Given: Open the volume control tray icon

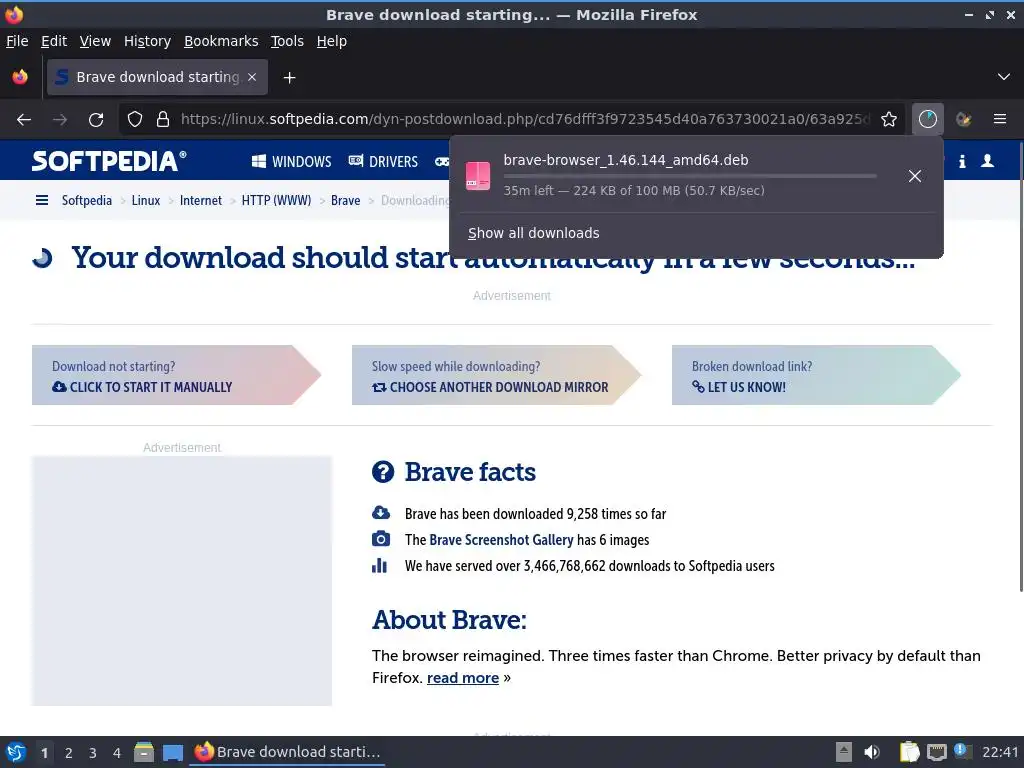Looking at the screenshot, I should pos(872,752).
